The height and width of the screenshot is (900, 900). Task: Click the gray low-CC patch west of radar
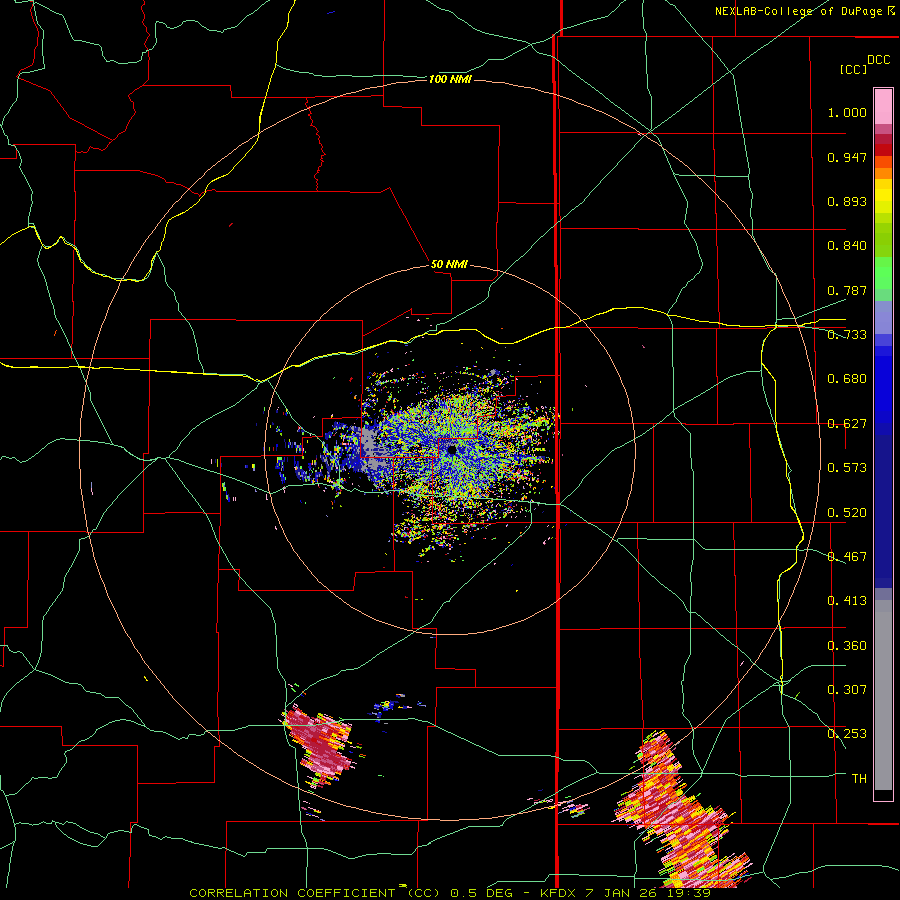point(372,448)
